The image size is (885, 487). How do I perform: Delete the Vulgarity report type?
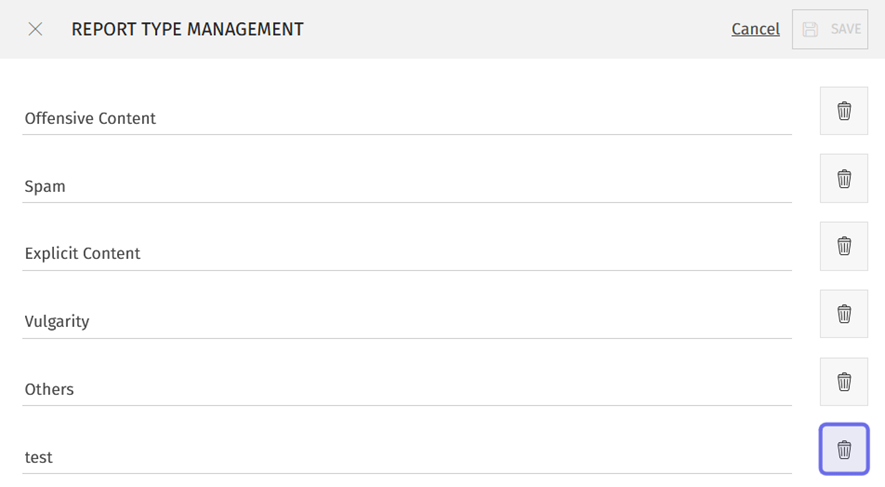tap(844, 314)
